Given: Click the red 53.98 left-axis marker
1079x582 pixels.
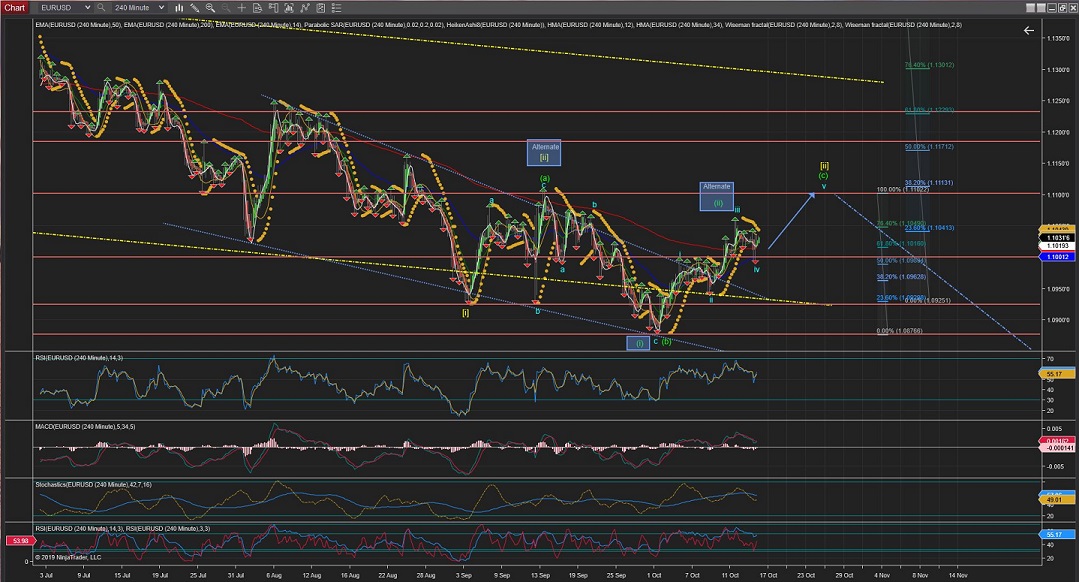Looking at the screenshot, I should [19, 541].
